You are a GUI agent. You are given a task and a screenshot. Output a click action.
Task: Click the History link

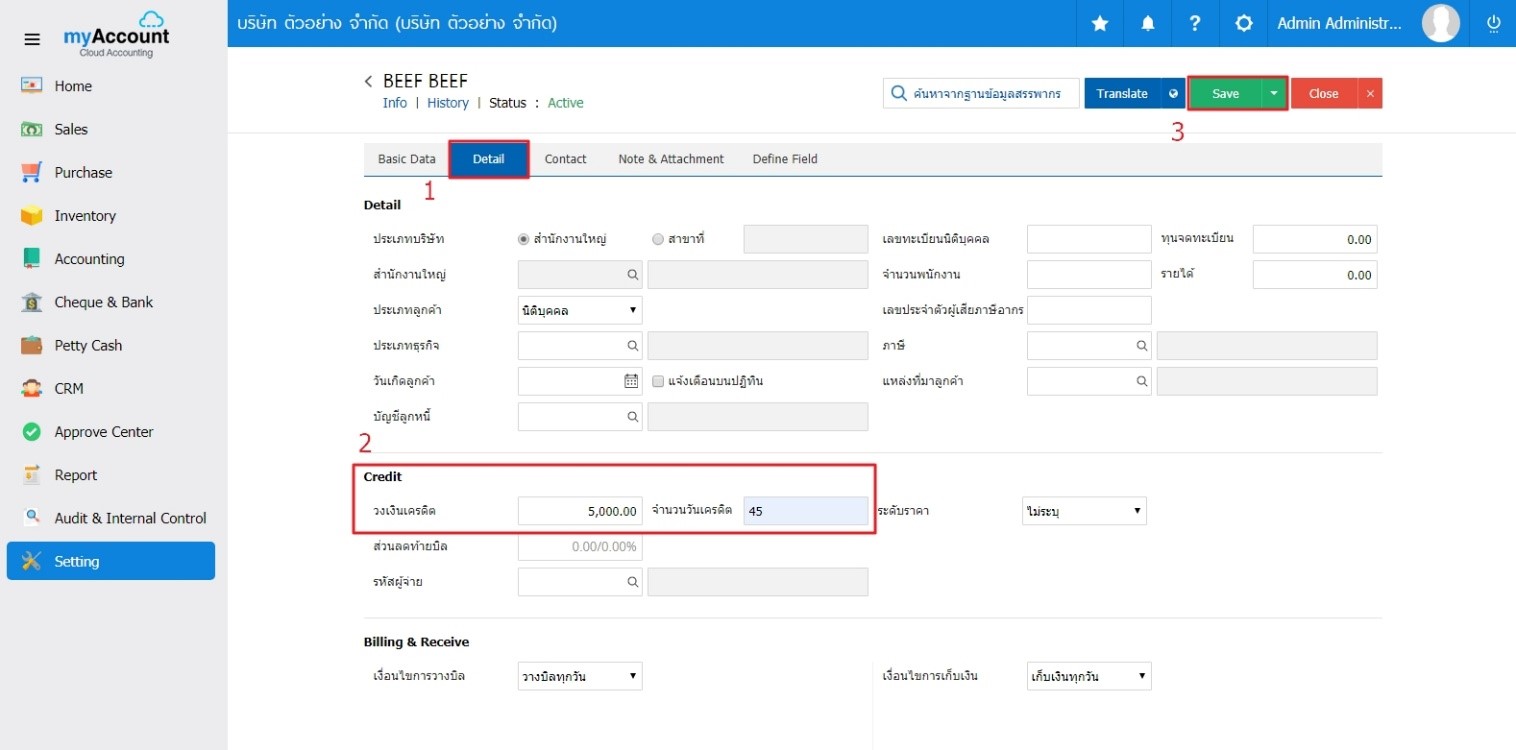coord(448,103)
